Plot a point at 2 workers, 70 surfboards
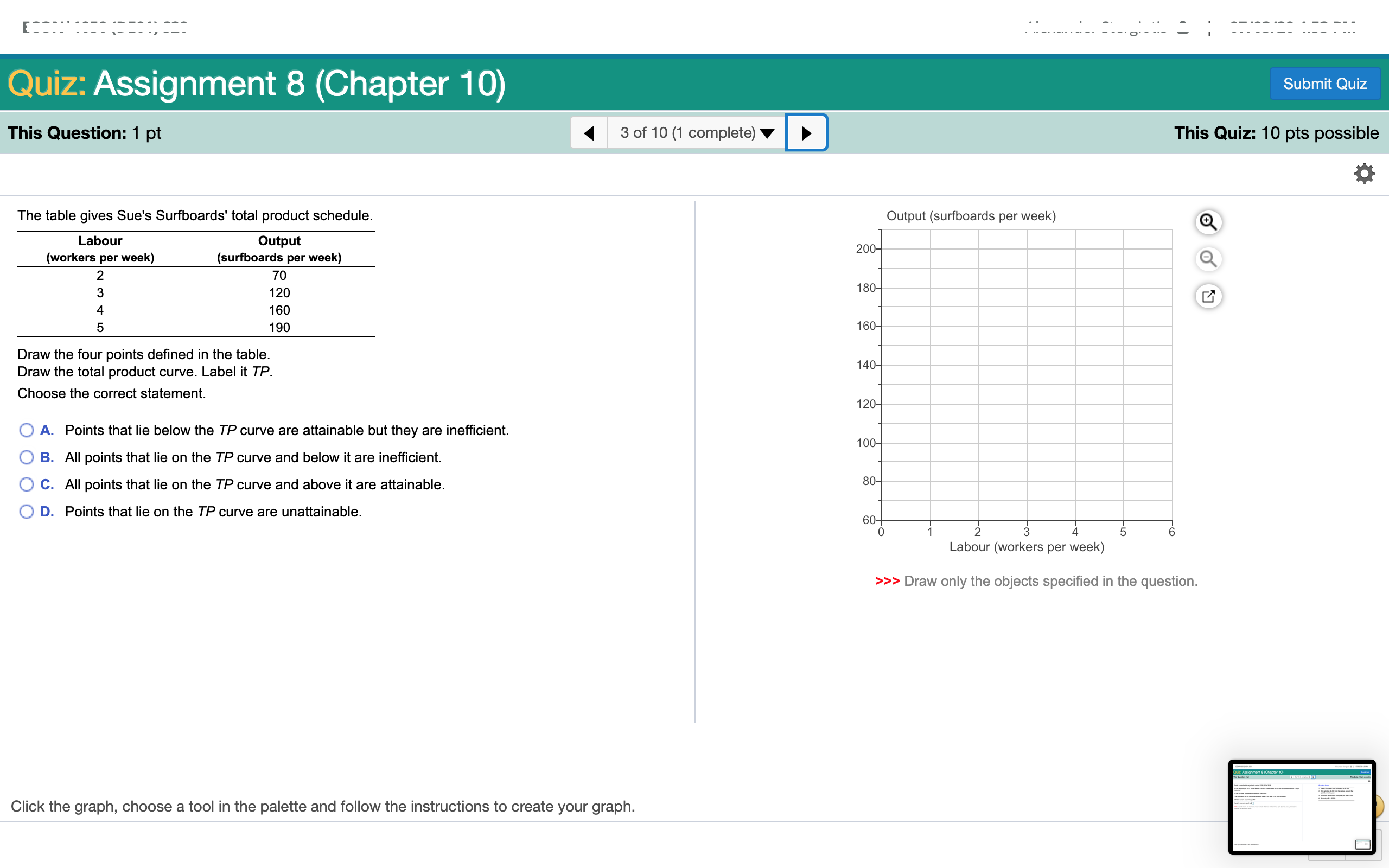The width and height of the screenshot is (1389, 868). coord(978,502)
